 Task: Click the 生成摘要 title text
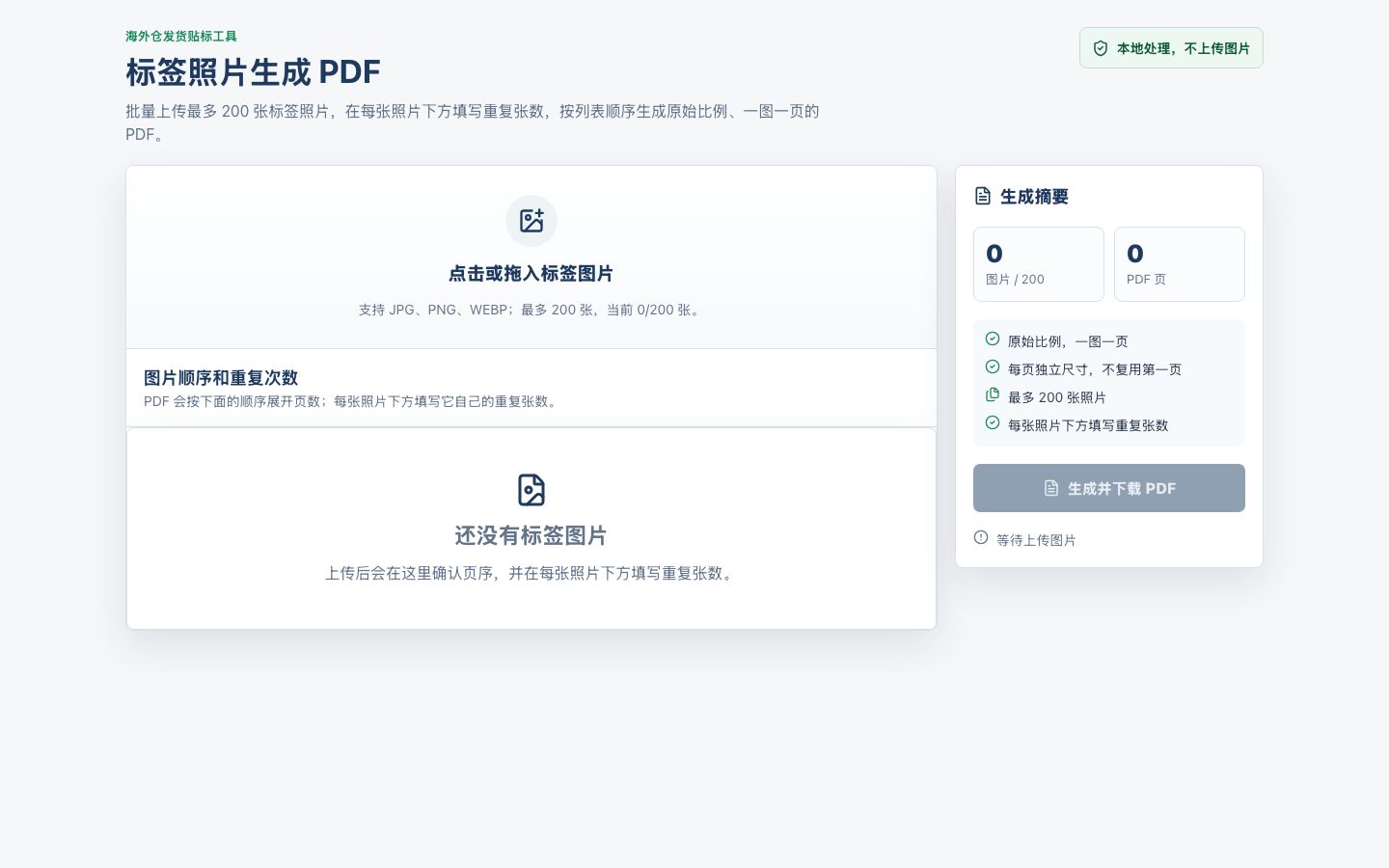pos(1034,197)
